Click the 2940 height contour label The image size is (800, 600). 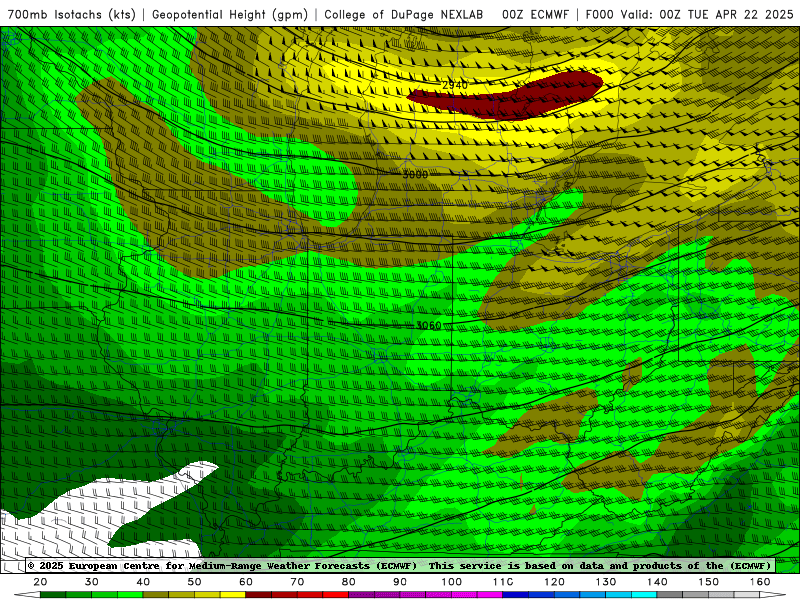(x=455, y=85)
